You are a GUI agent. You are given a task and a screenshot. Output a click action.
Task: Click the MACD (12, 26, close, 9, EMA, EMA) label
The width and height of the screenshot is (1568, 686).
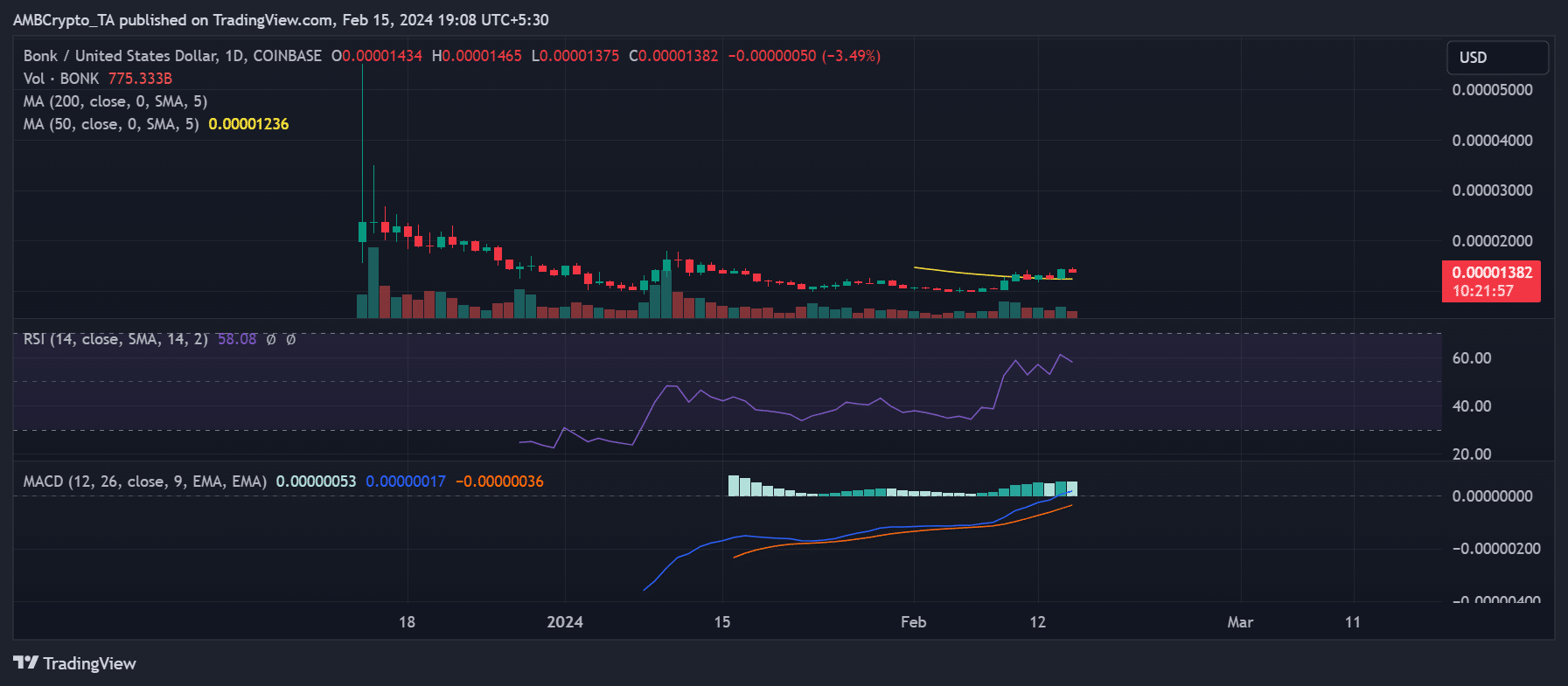click(145, 482)
